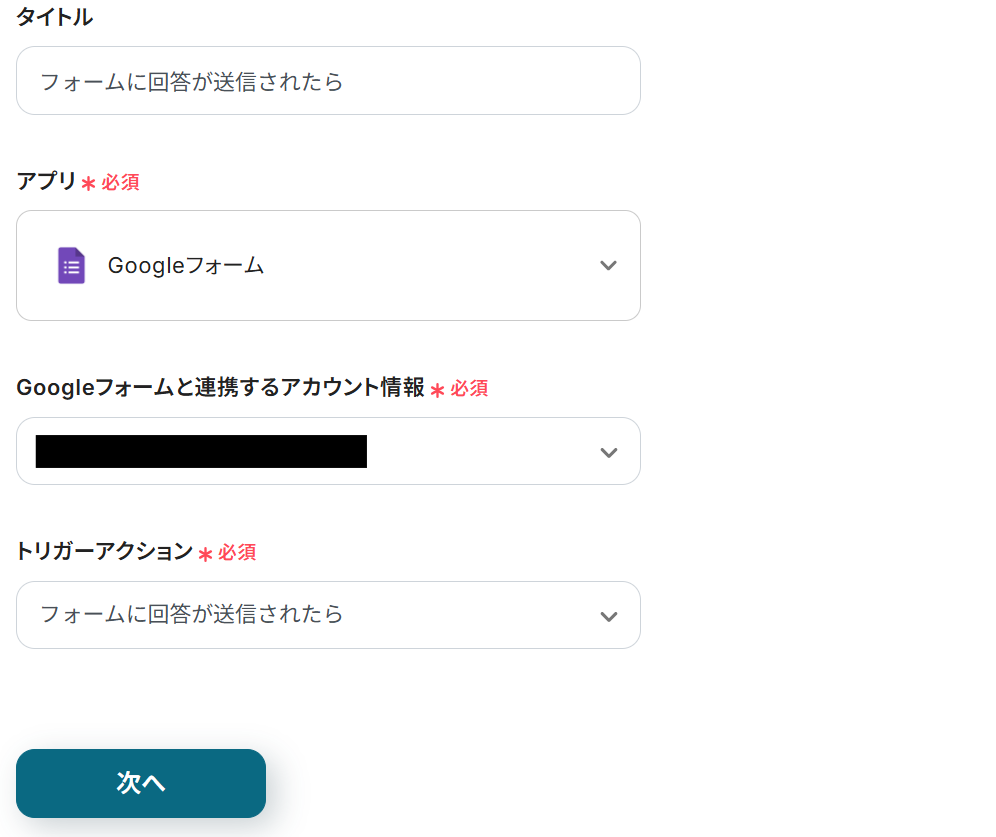Viewport: 996px width, 837px height.
Task: Click the トリガーアクション field label
Action: point(104,551)
